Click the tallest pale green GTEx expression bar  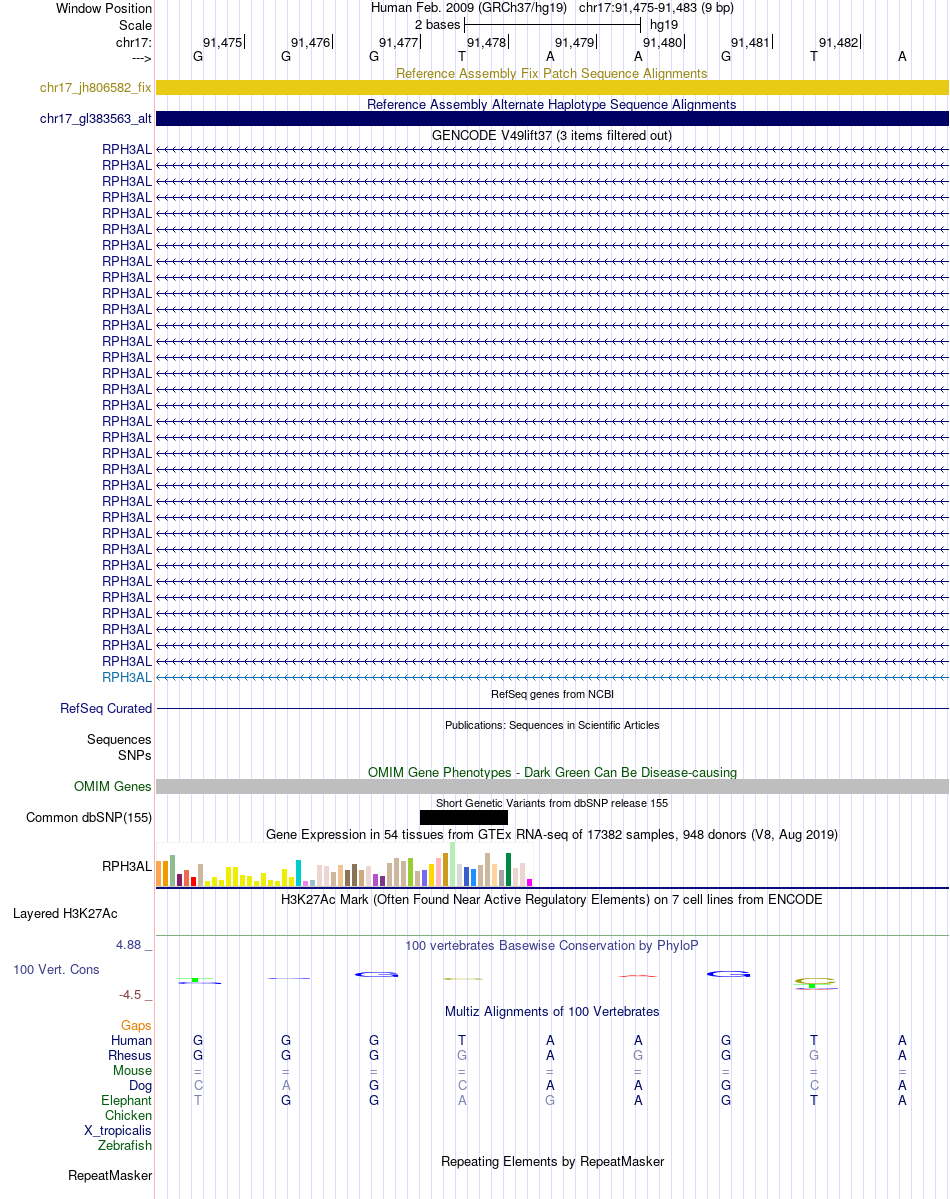(x=452, y=864)
